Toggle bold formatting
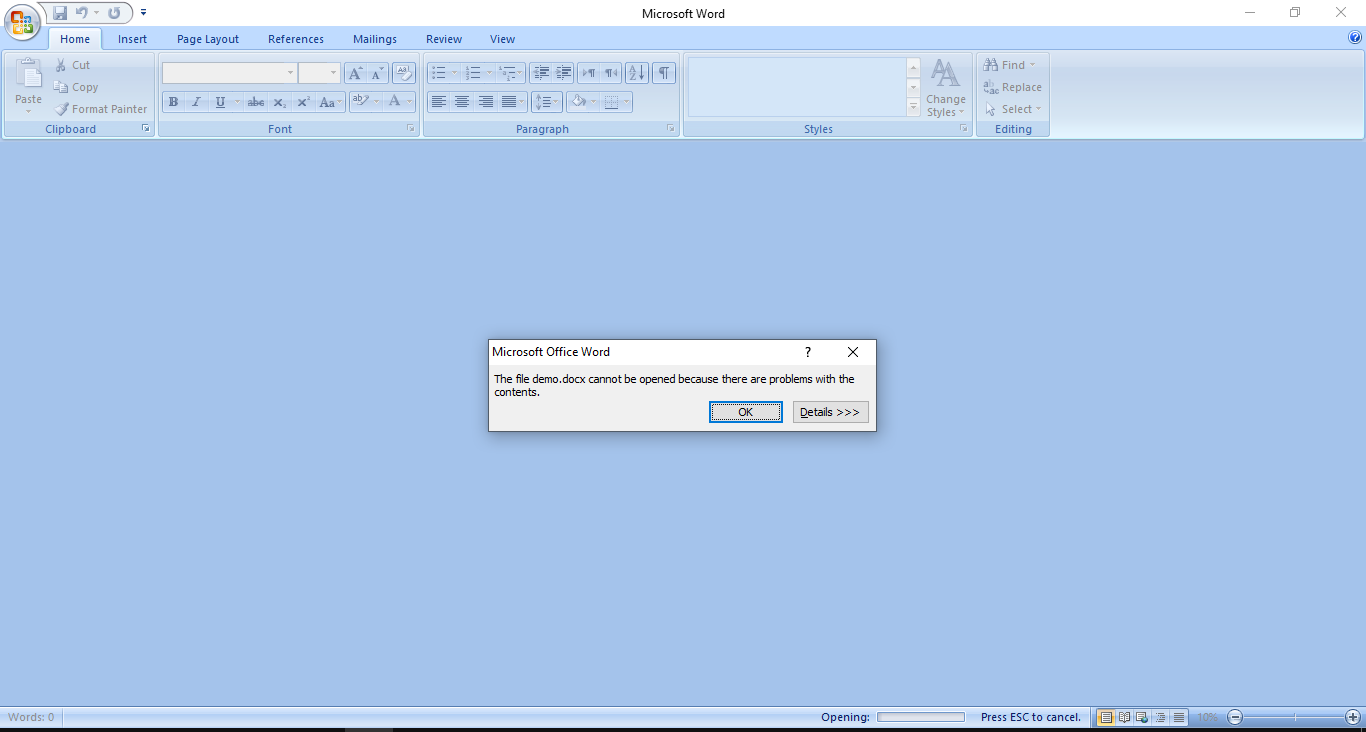Viewport: 1366px width, 732px height. 173,101
